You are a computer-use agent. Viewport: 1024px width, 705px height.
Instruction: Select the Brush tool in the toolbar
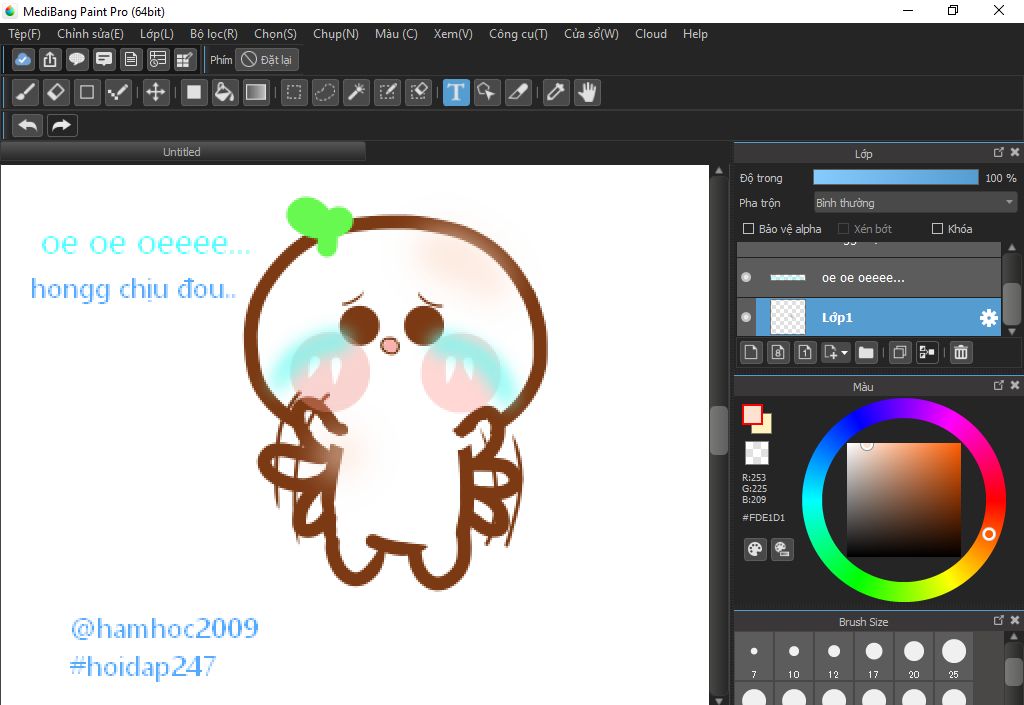pos(26,93)
